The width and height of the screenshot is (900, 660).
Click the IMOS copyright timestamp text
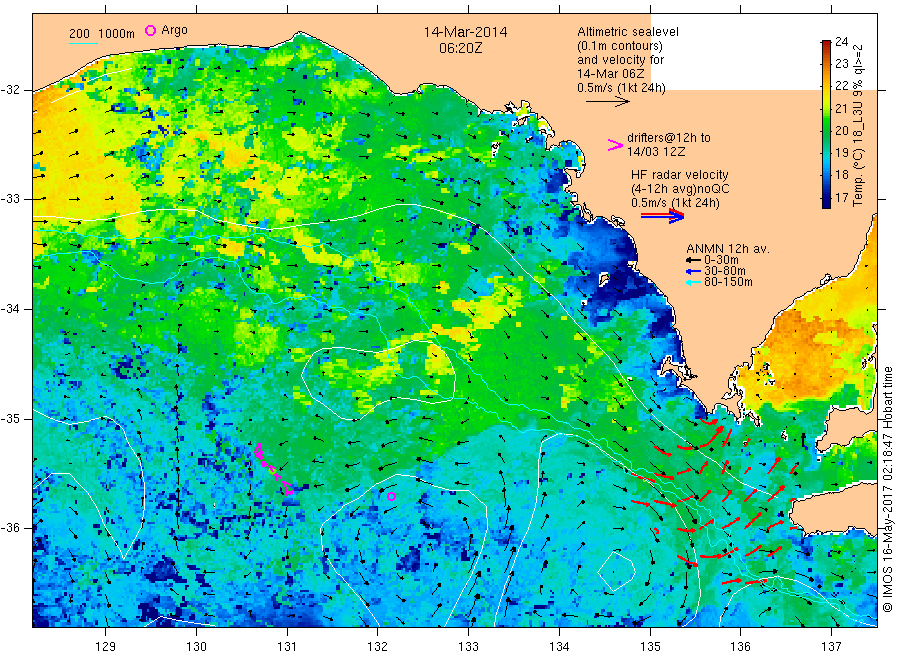(888, 490)
